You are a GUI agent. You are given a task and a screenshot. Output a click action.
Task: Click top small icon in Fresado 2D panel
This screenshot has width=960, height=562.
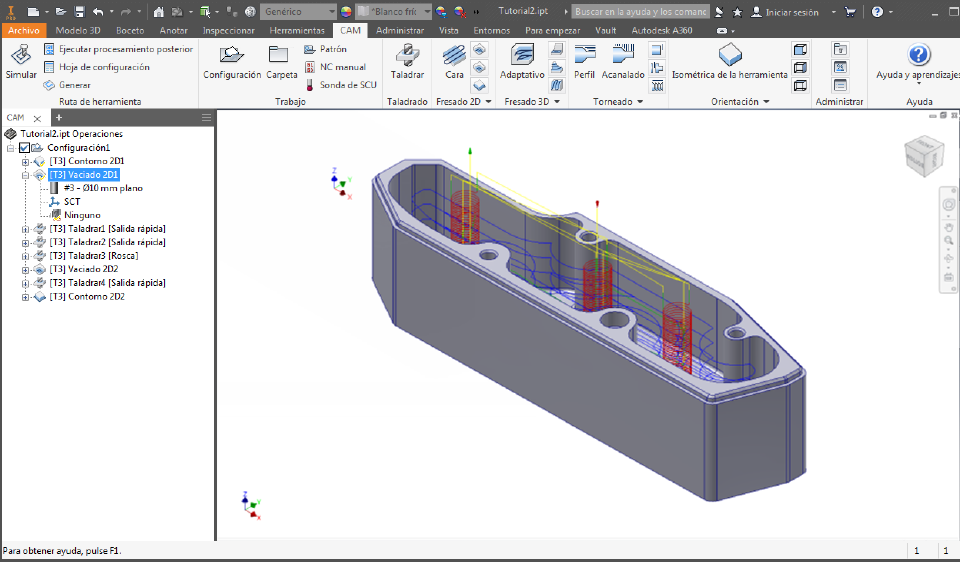(479, 50)
